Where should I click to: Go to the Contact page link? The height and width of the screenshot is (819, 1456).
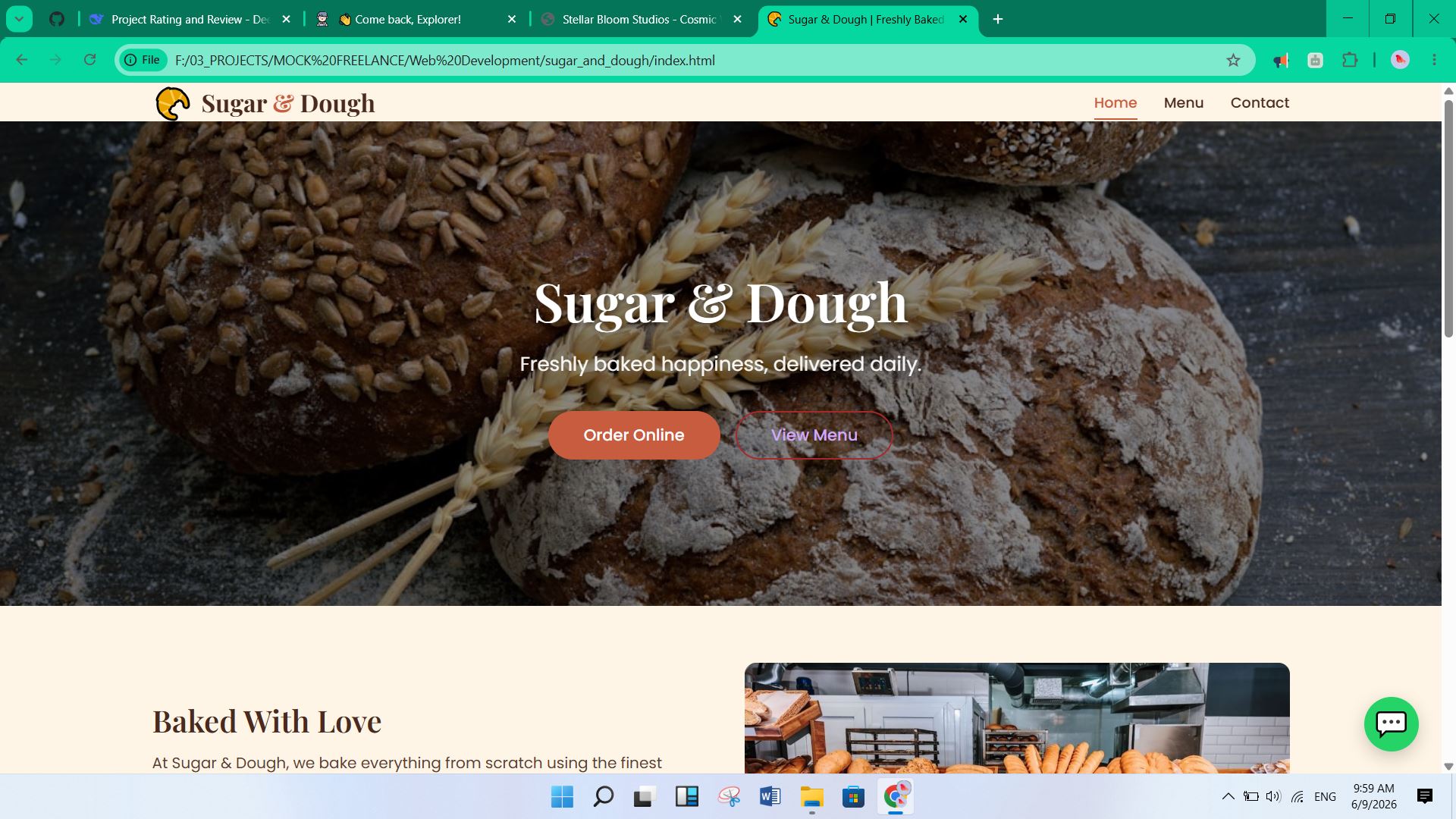point(1260,102)
